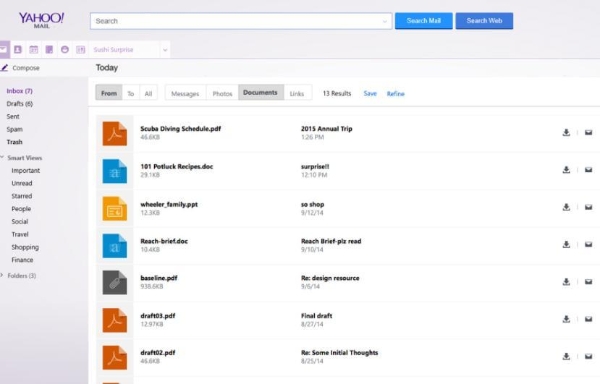Screen dimensions: 600x384
Task: Switch to the Photos tab
Action: [222, 93]
